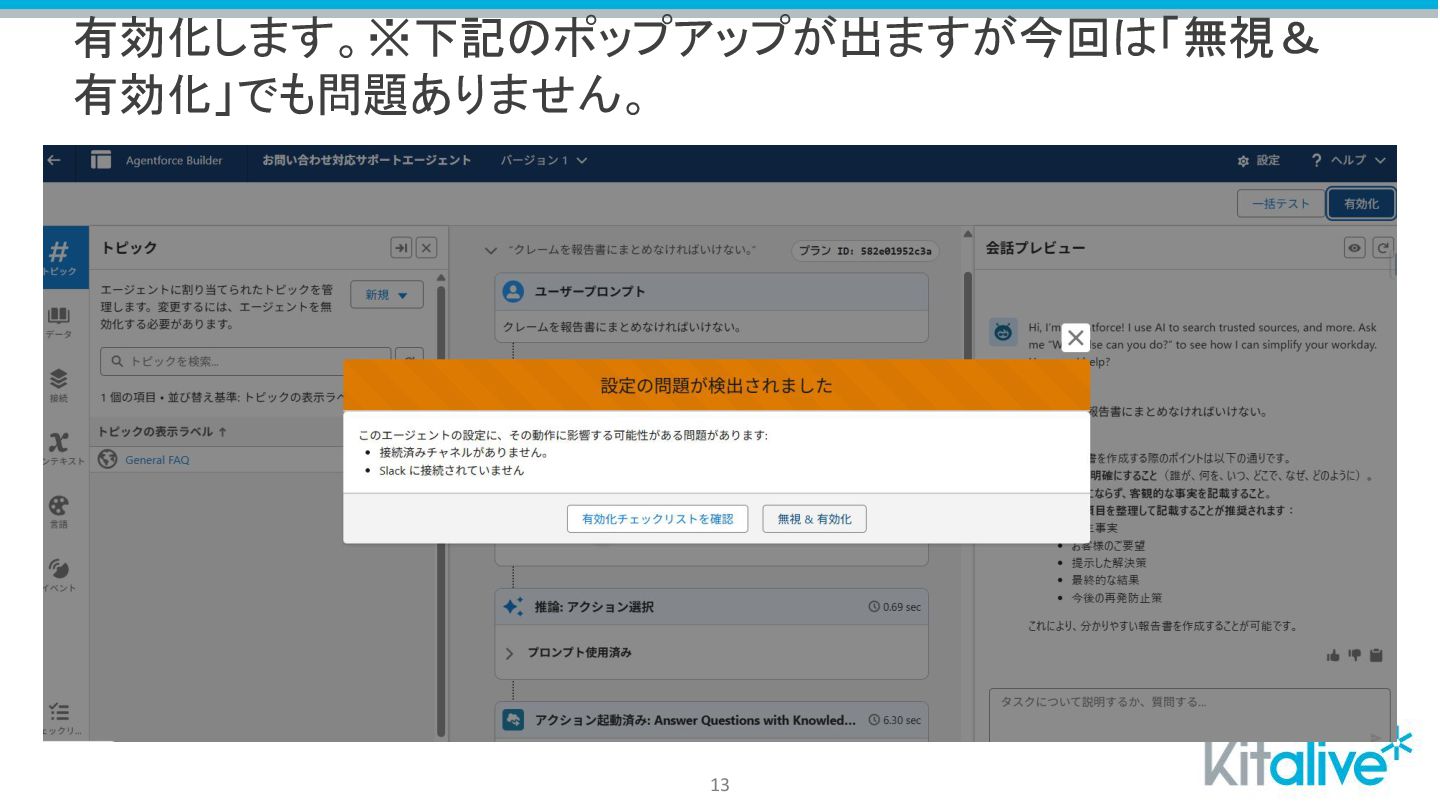Click the ユーザープロンプト person icon
Viewport: 1440px width, 810px height.
(513, 291)
